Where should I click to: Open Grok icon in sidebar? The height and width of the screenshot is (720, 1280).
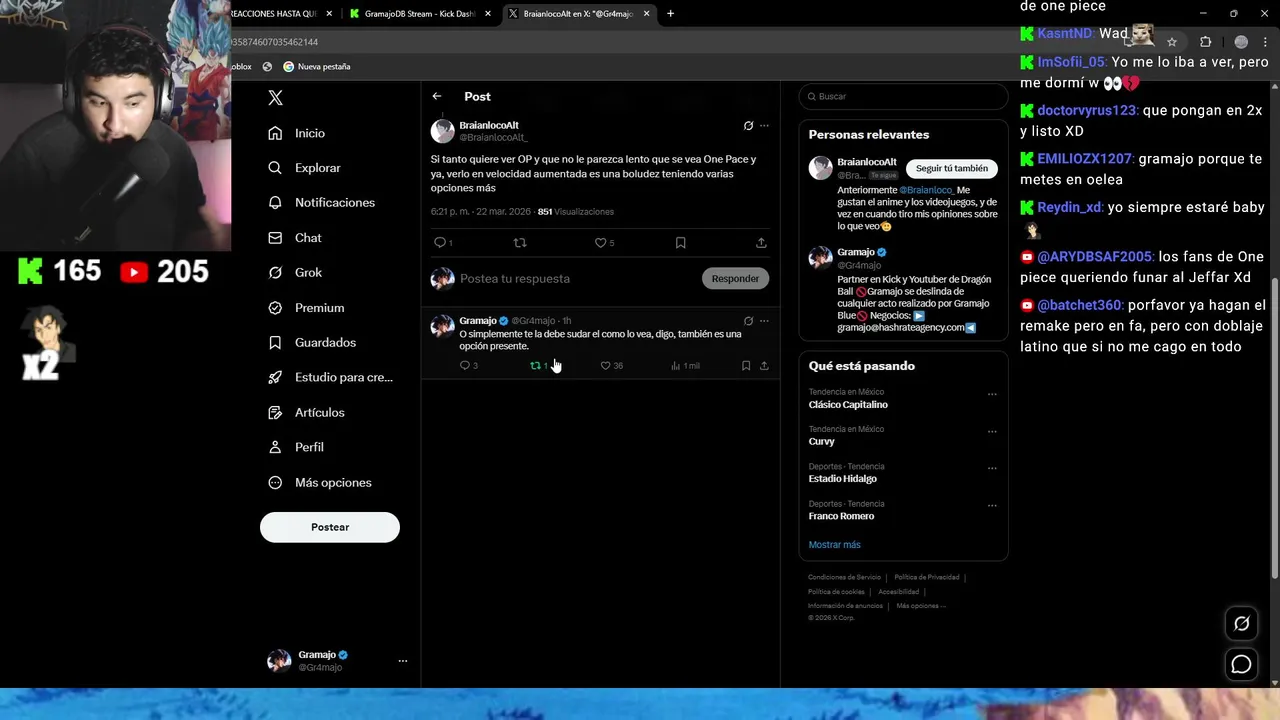point(275,272)
